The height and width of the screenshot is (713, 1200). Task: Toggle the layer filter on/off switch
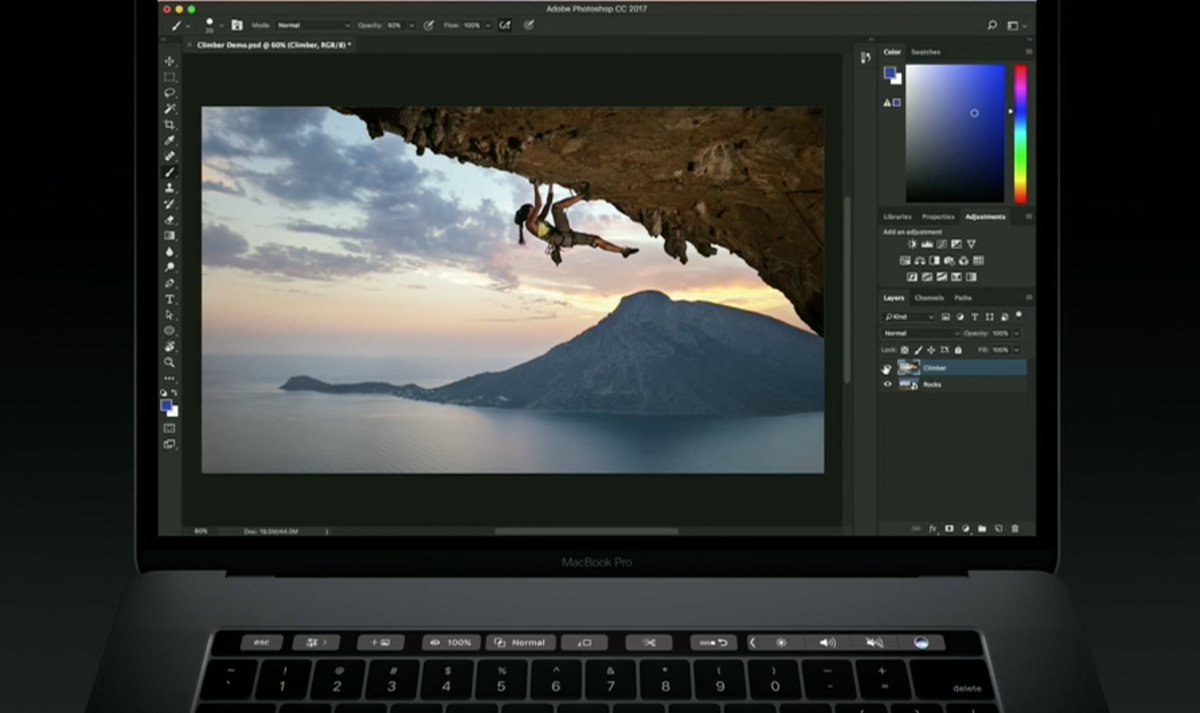pos(1018,315)
